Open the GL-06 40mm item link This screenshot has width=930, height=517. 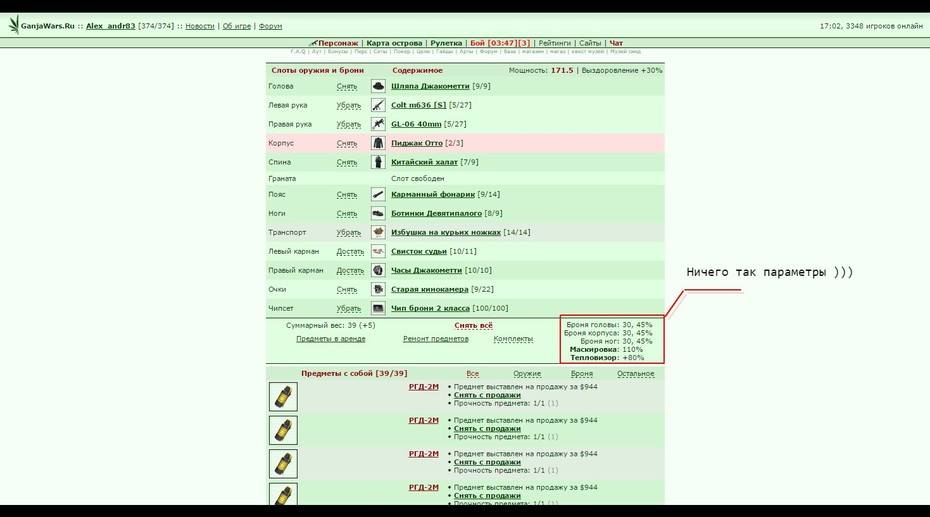pos(416,124)
